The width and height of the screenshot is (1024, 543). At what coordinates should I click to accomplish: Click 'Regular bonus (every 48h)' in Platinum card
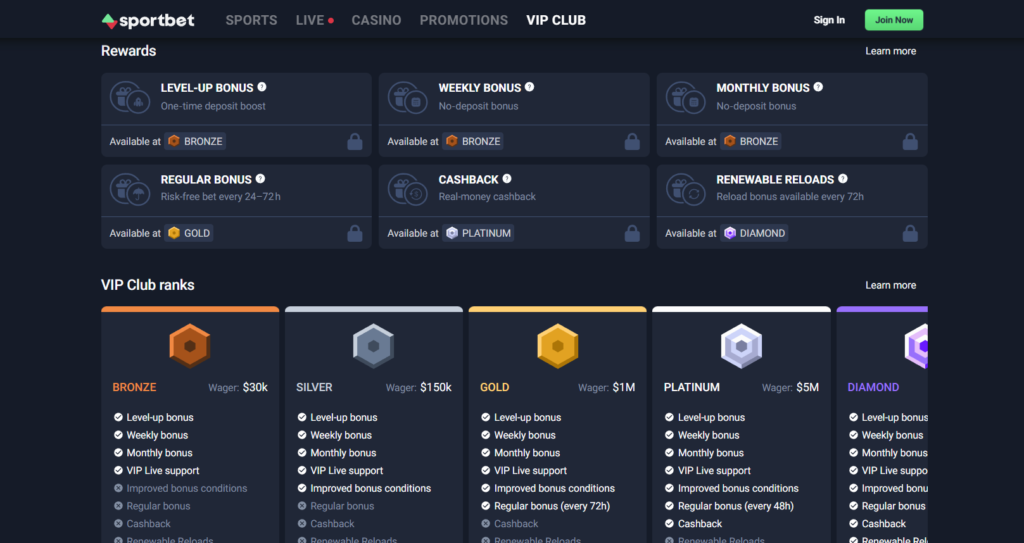click(735, 506)
